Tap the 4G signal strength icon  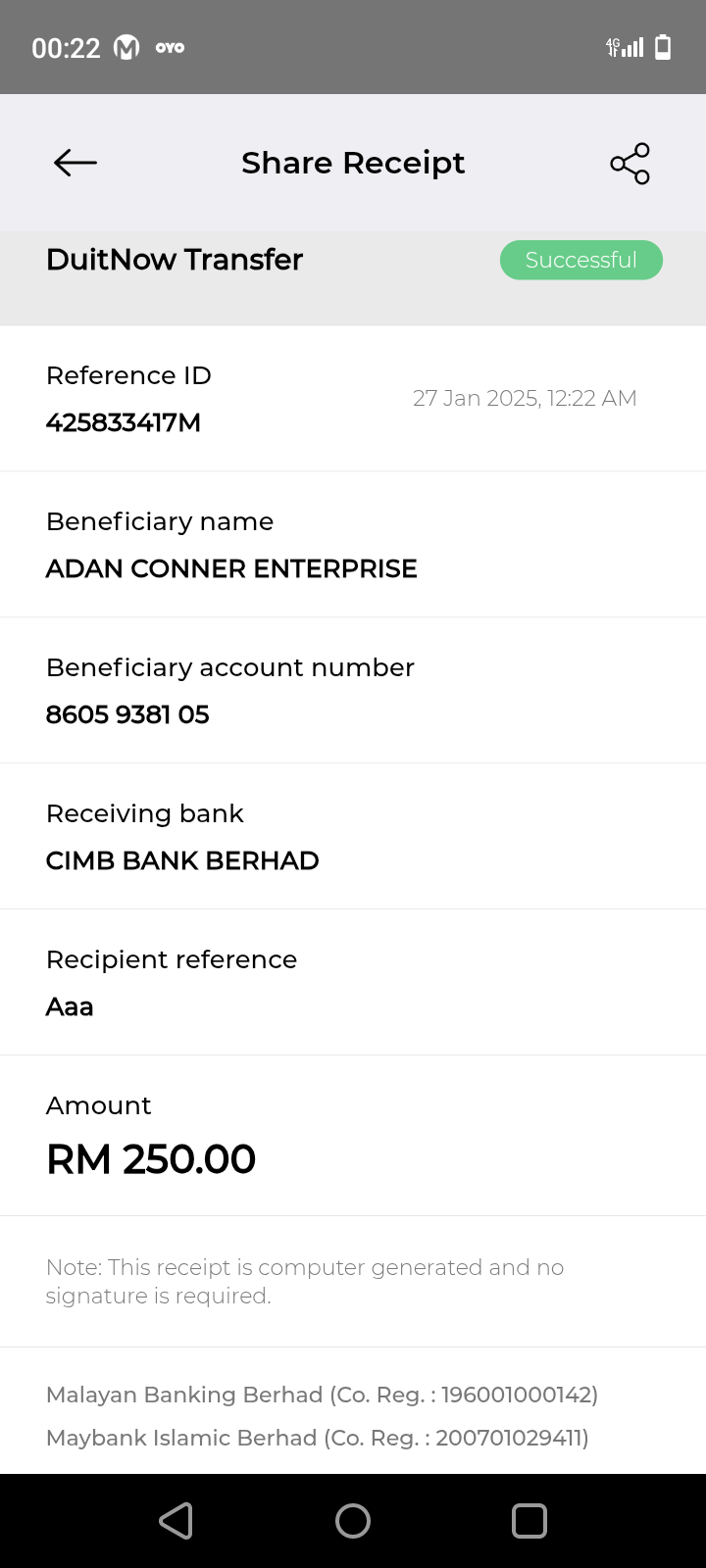click(625, 47)
